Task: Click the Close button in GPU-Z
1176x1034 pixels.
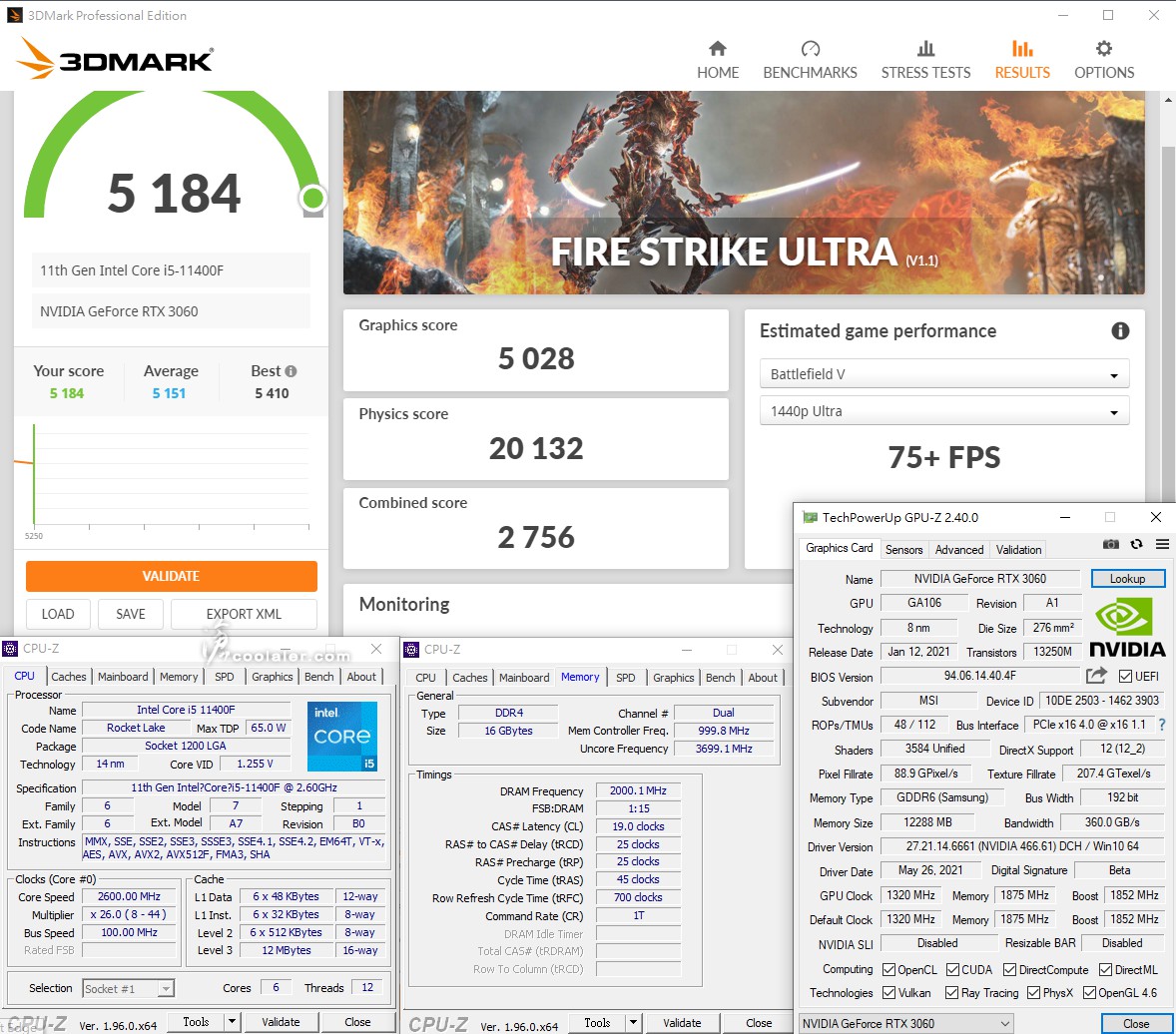Action: point(1135,1023)
